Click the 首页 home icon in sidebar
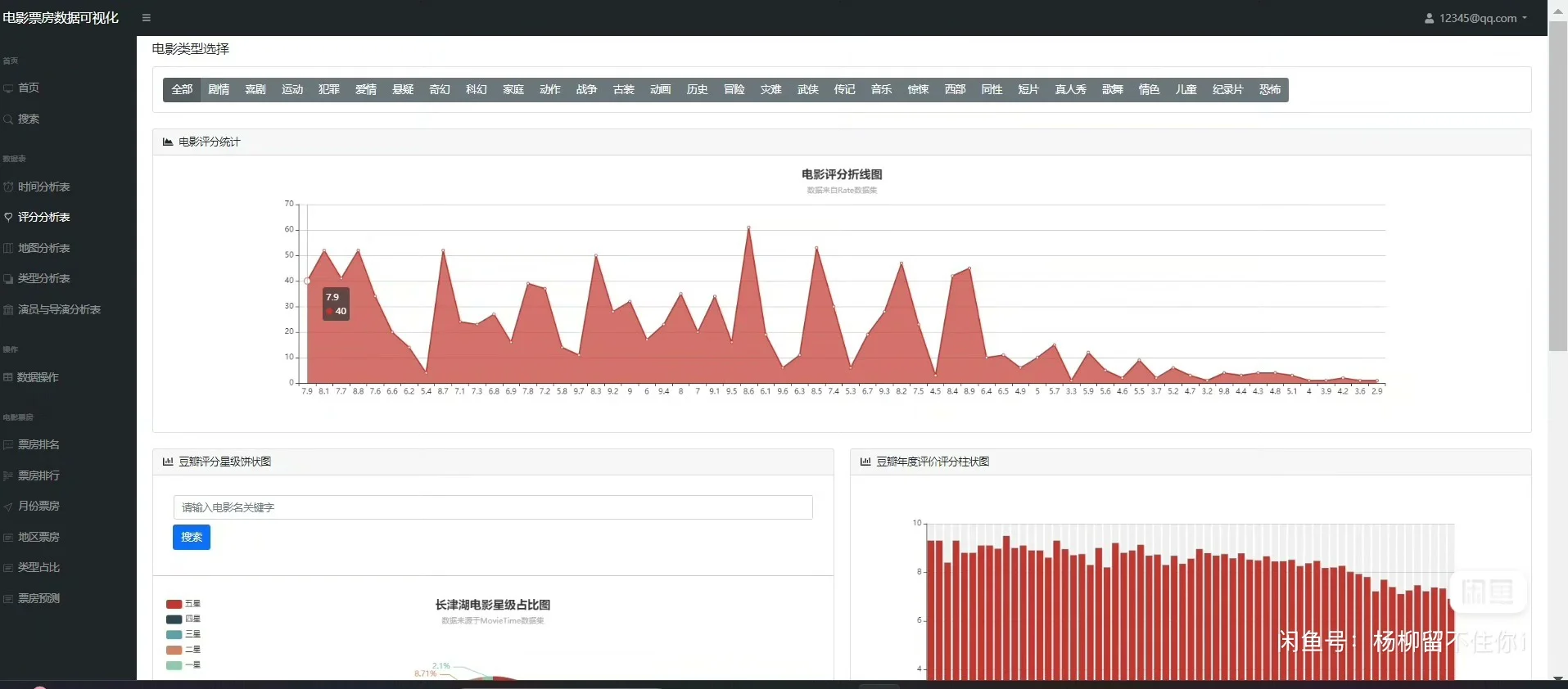The height and width of the screenshot is (689, 1568). click(x=8, y=88)
